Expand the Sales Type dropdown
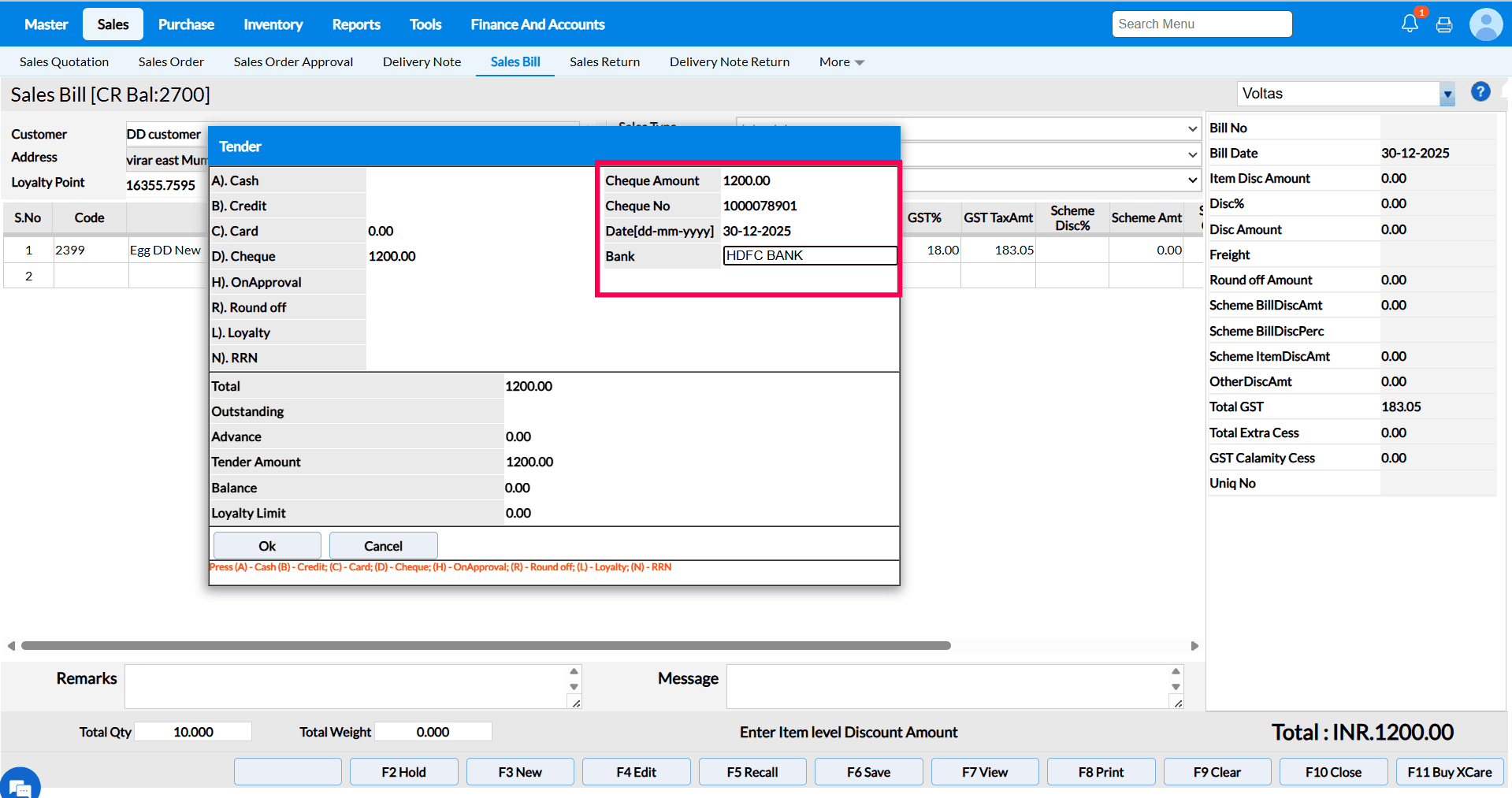Screen dimensions: 1512x798 click(x=1192, y=128)
